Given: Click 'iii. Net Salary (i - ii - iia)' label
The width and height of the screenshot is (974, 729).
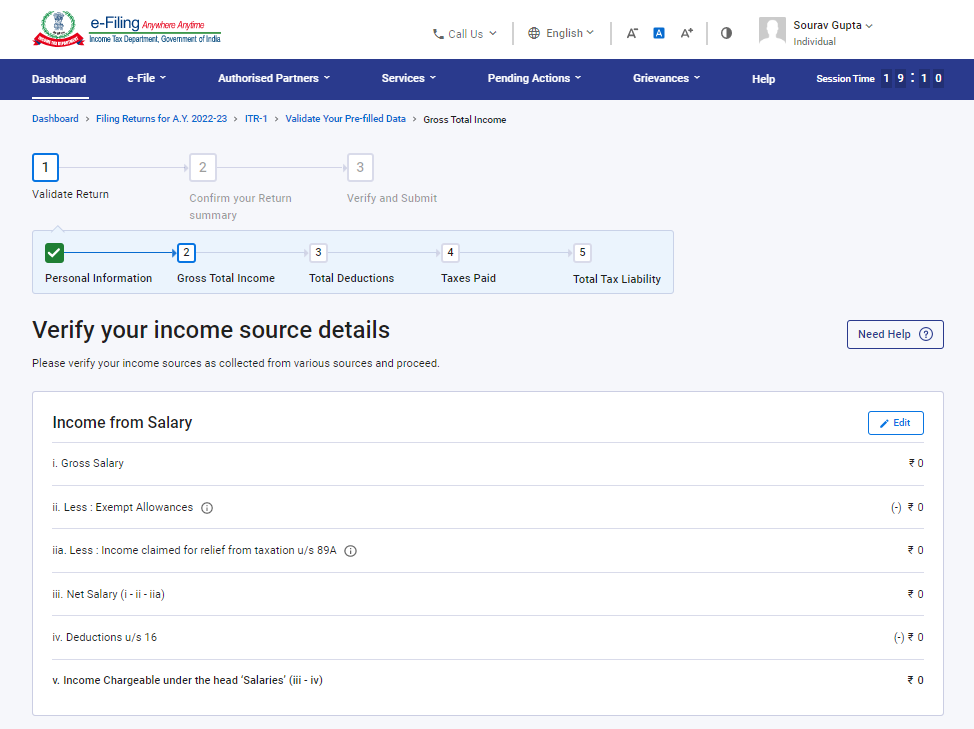Looking at the screenshot, I should click(109, 594).
